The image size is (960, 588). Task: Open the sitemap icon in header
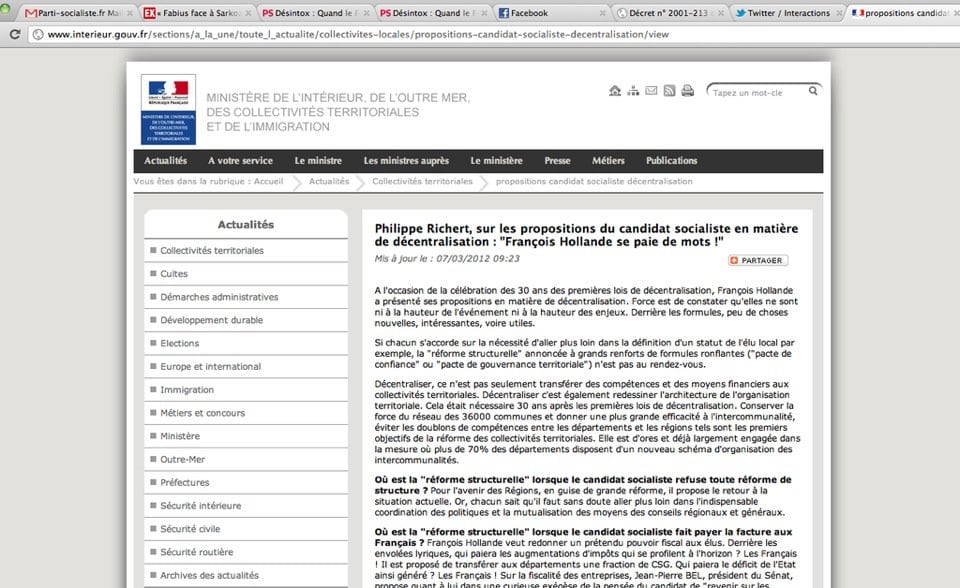[x=633, y=91]
